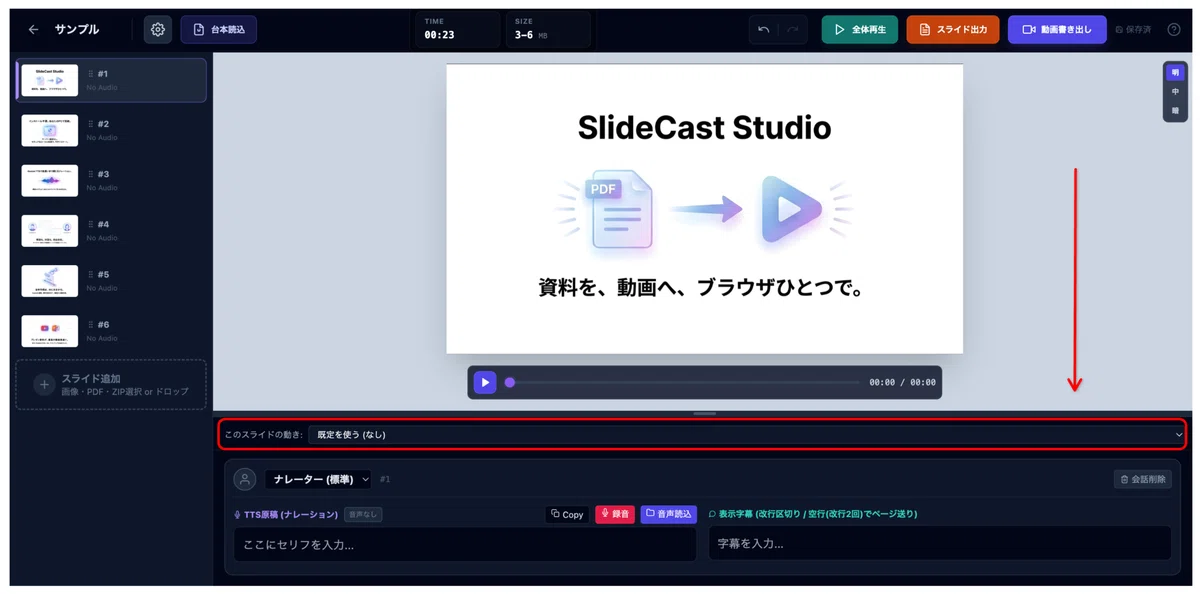Click 全体再生 to play everything
This screenshot has height=594, width=1200.
[860, 30]
